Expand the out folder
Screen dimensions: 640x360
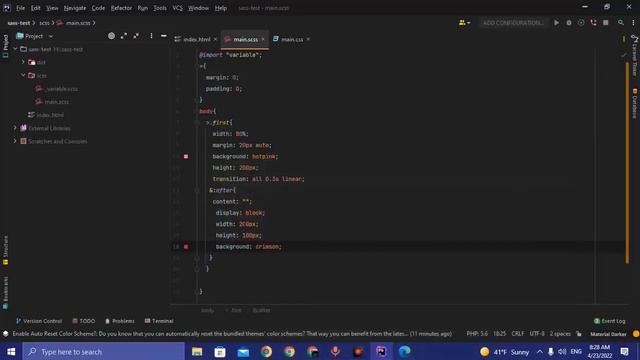pyautogui.click(x=23, y=62)
